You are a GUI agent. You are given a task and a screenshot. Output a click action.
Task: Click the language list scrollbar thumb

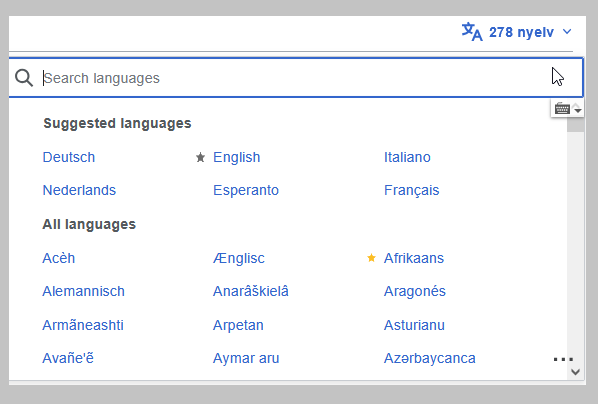(x=575, y=124)
